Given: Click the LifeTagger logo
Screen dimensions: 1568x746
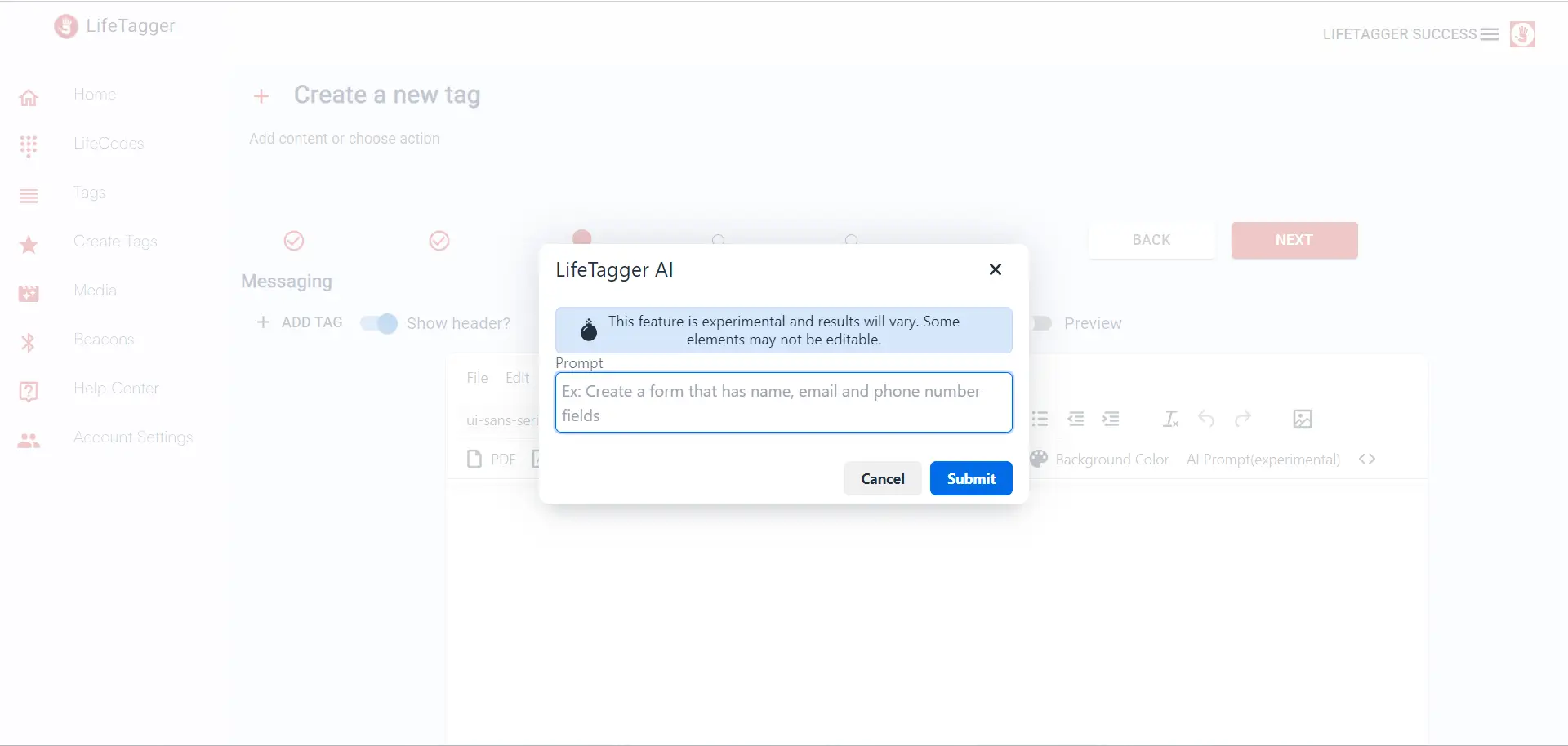Looking at the screenshot, I should (x=114, y=26).
